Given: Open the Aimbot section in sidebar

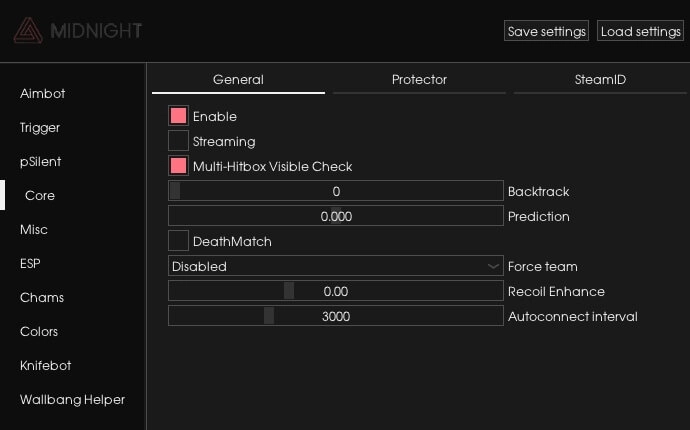Looking at the screenshot, I should (x=43, y=93).
